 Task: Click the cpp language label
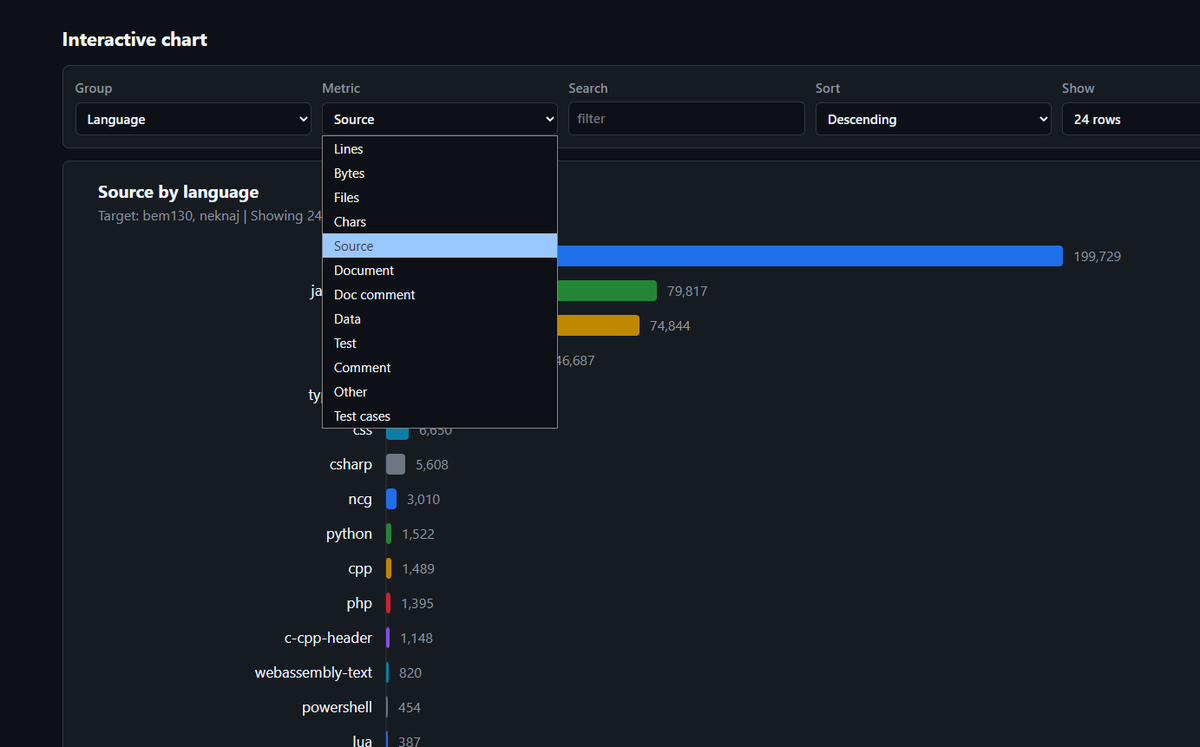coord(360,569)
